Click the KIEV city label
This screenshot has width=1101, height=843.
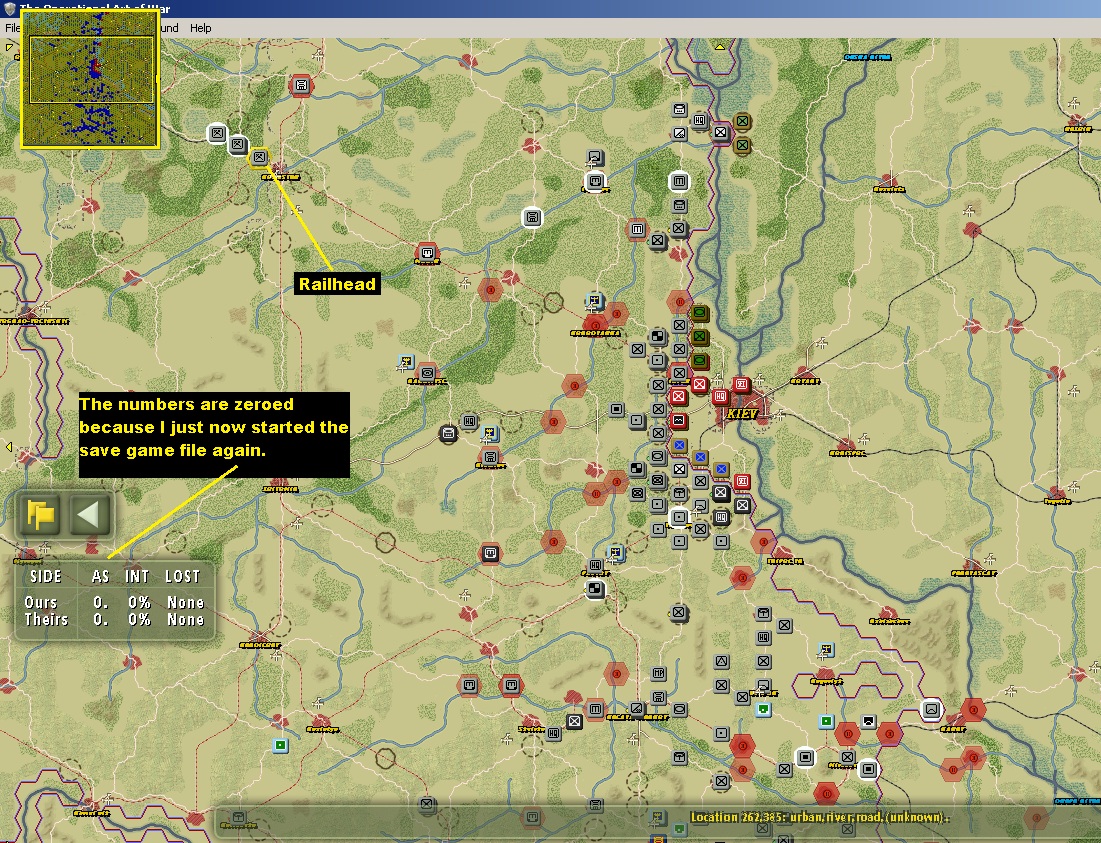(741, 413)
